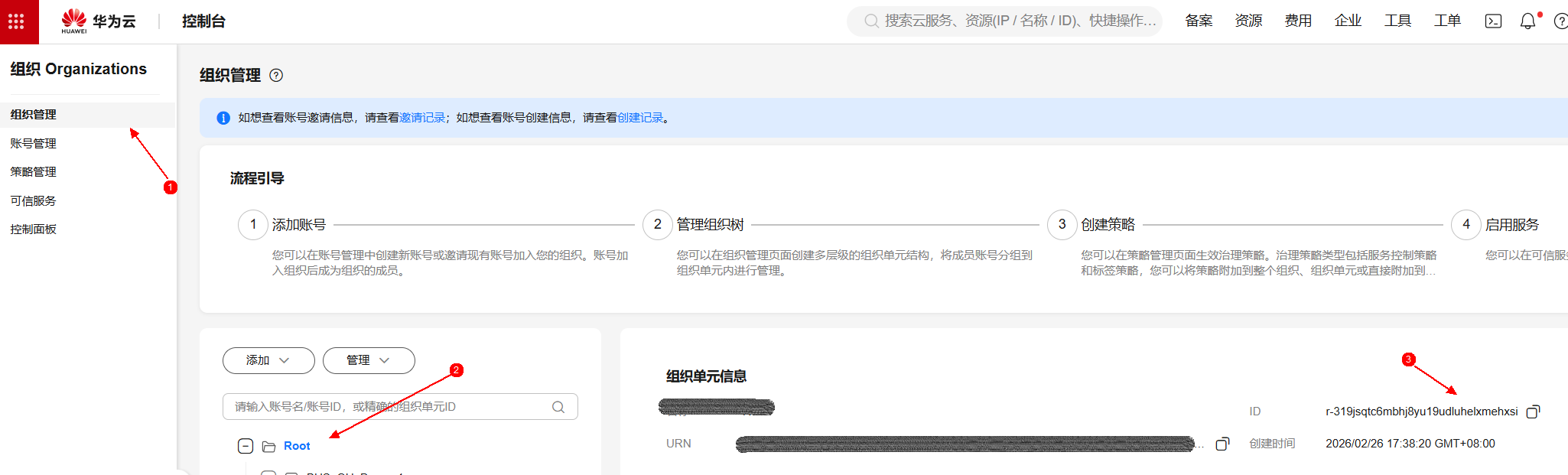This screenshot has width=1568, height=475.
Task: Open the 备案 menu
Action: click(x=1199, y=21)
